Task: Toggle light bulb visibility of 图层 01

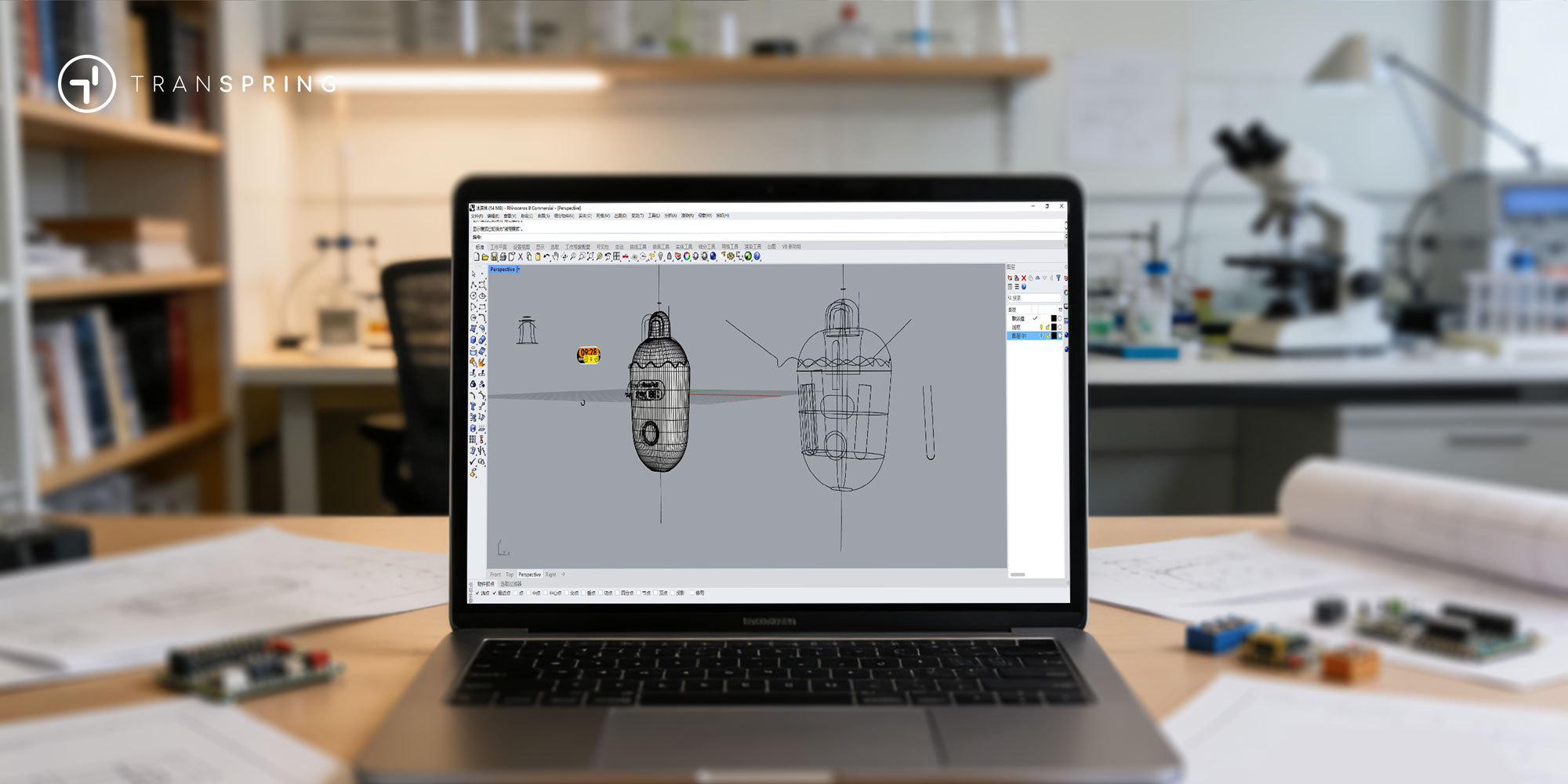Action: [x=1041, y=336]
